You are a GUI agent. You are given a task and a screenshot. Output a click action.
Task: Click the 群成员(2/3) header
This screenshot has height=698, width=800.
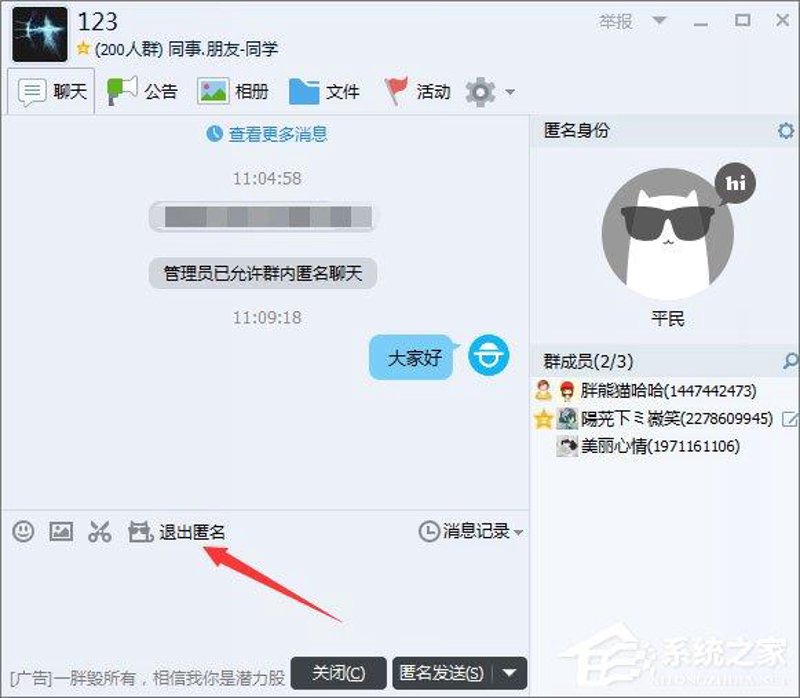coord(588,361)
